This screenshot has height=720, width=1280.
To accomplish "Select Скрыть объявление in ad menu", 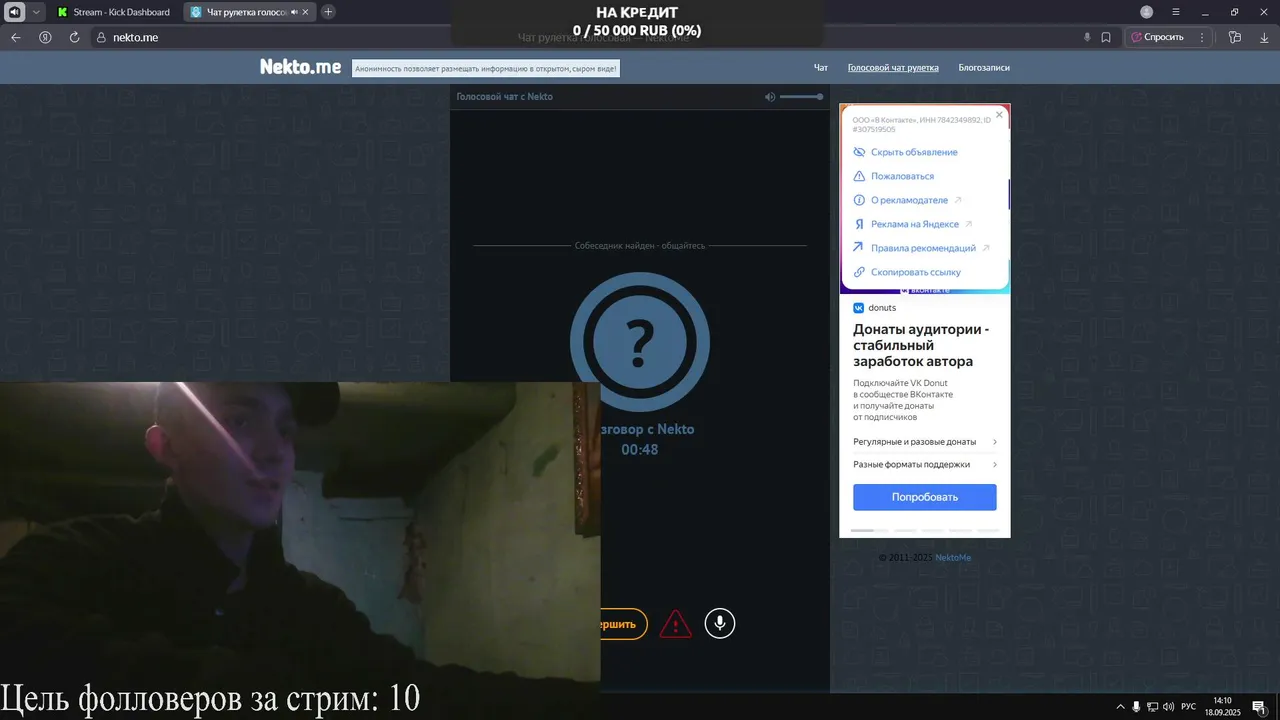I will point(905,152).
